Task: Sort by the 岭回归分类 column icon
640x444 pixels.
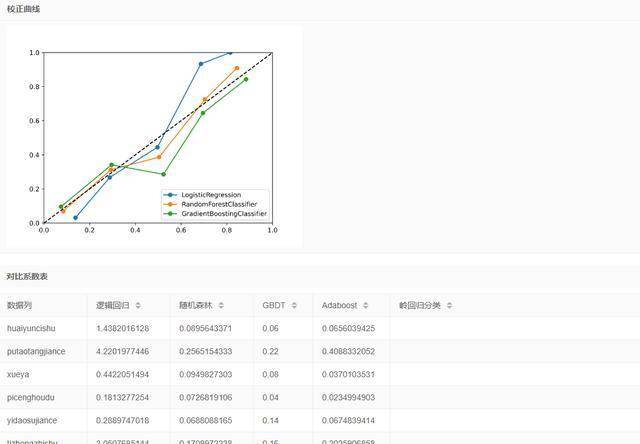Action: tap(449, 305)
